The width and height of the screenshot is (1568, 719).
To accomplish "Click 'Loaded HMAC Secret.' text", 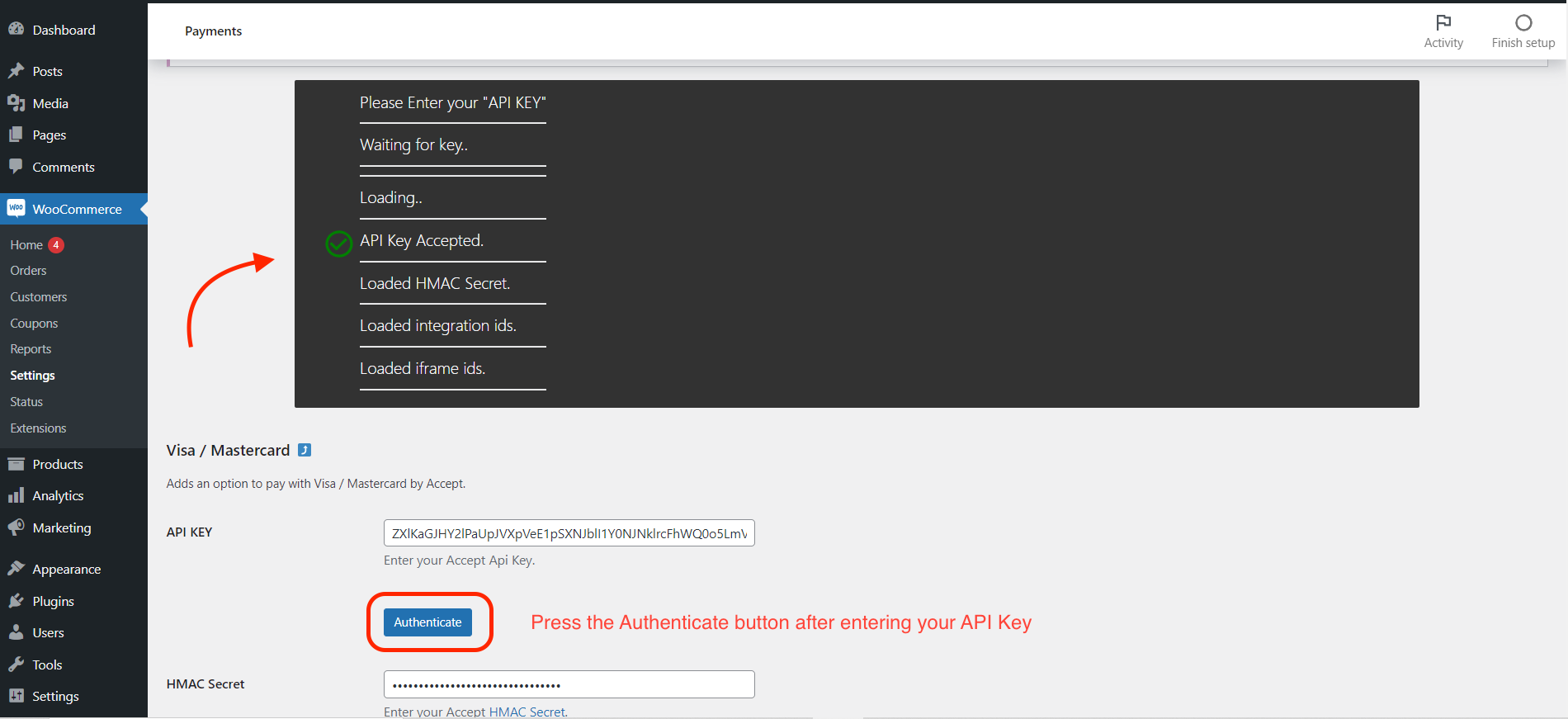I will [435, 284].
